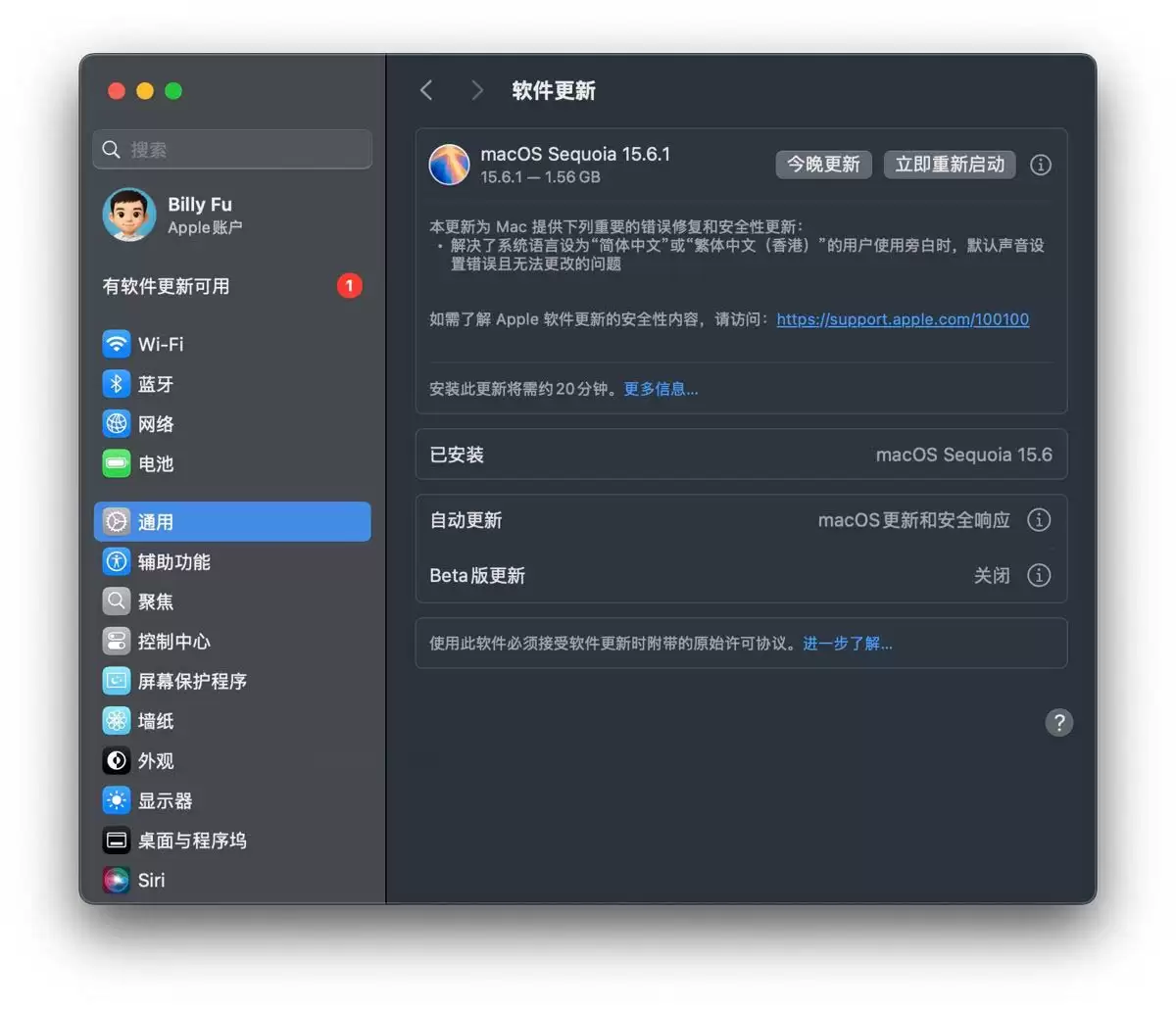
Task: Open the Bluetooth (蓝牙) icon
Action: click(x=117, y=384)
